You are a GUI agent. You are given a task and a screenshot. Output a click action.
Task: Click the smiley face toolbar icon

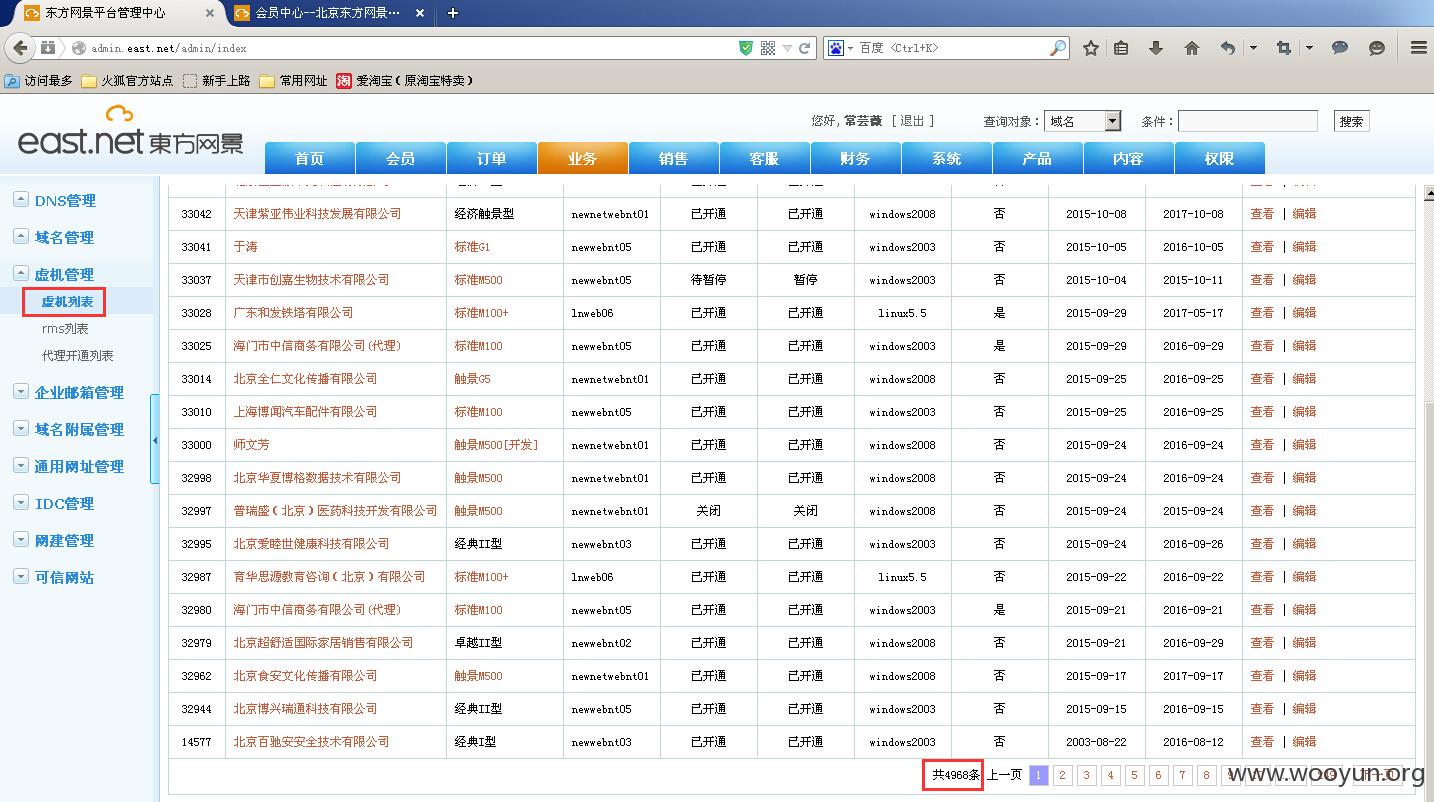(x=1377, y=48)
